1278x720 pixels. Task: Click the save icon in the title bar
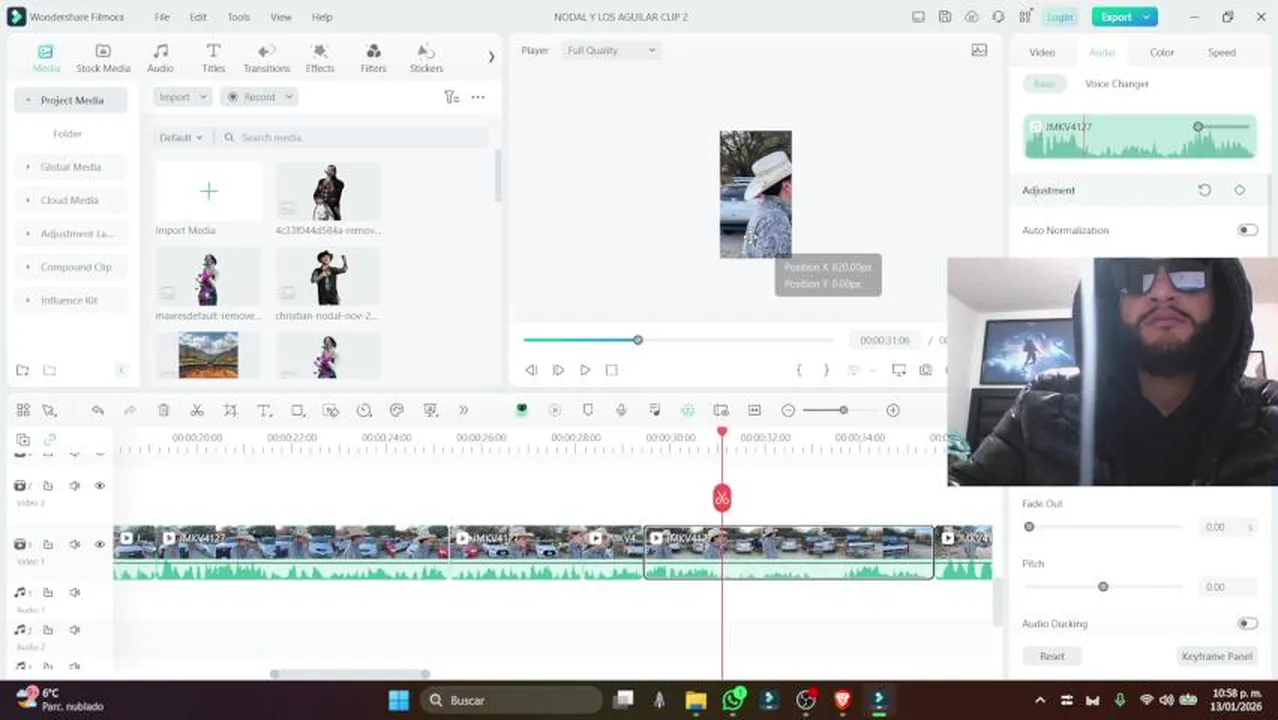(x=945, y=17)
